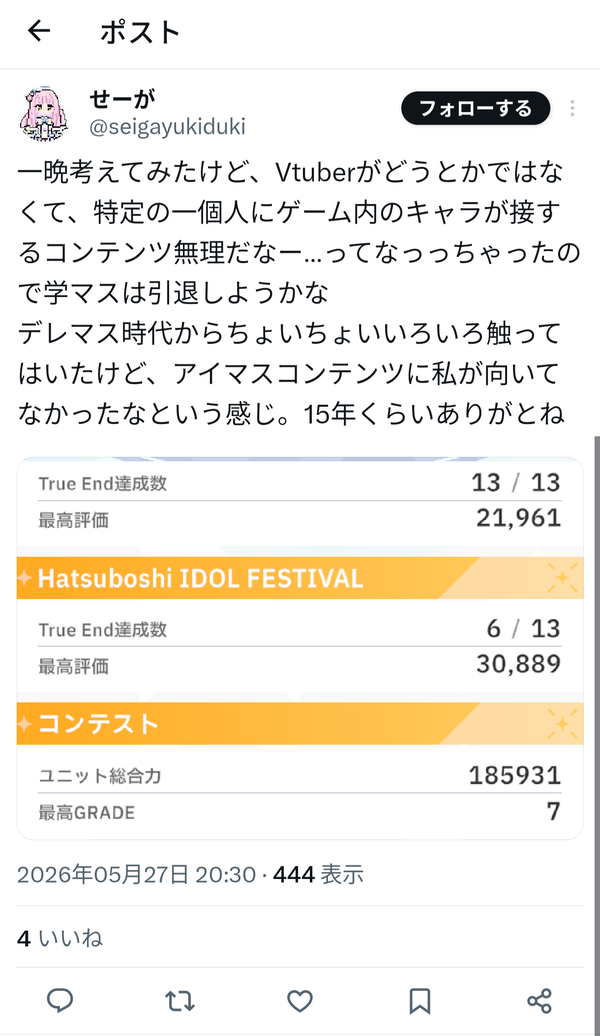Open the @seigayukiduki profile handle
The width and height of the screenshot is (600, 1036).
click(x=167, y=126)
